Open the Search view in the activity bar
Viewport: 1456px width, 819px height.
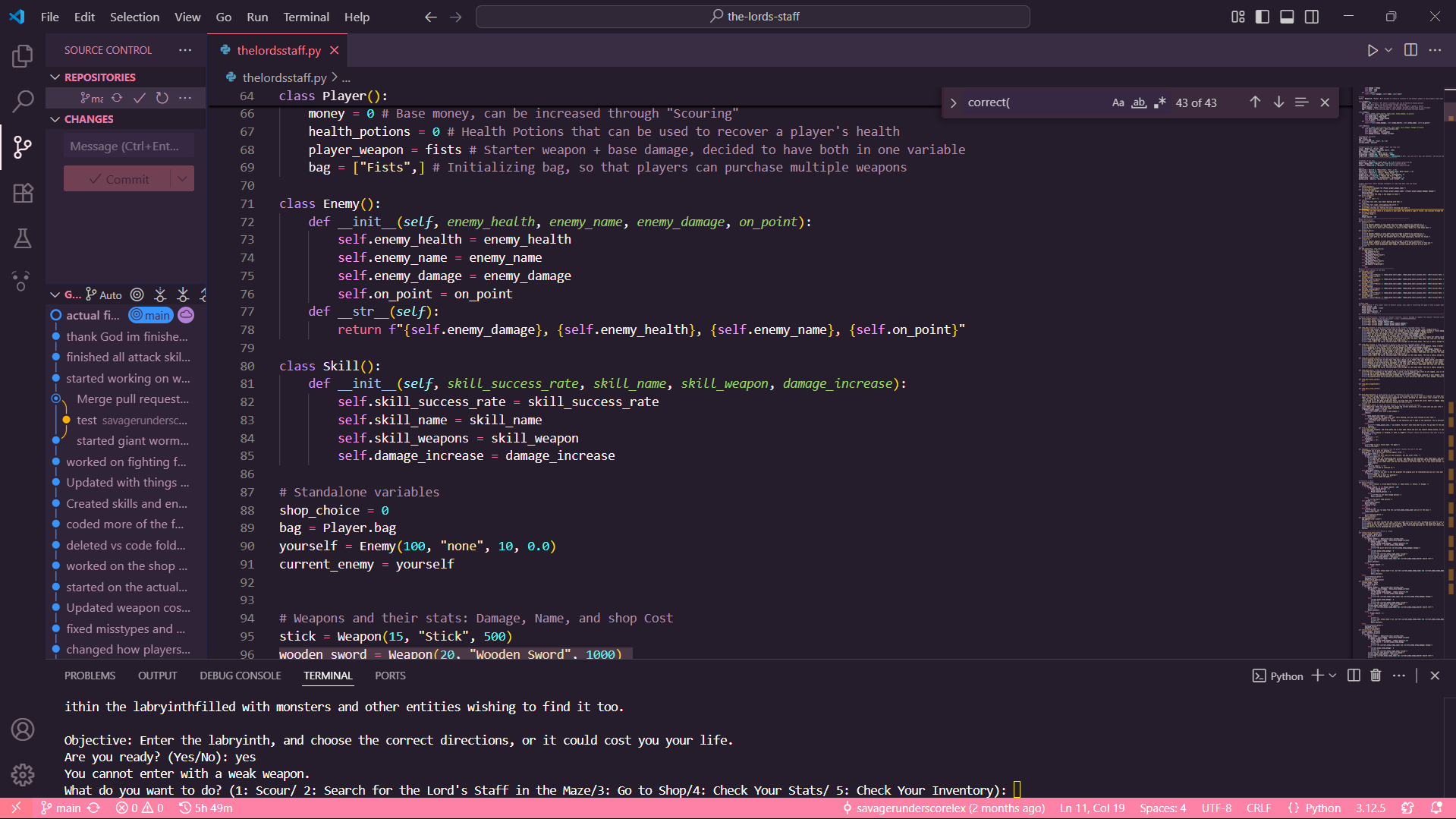23,101
